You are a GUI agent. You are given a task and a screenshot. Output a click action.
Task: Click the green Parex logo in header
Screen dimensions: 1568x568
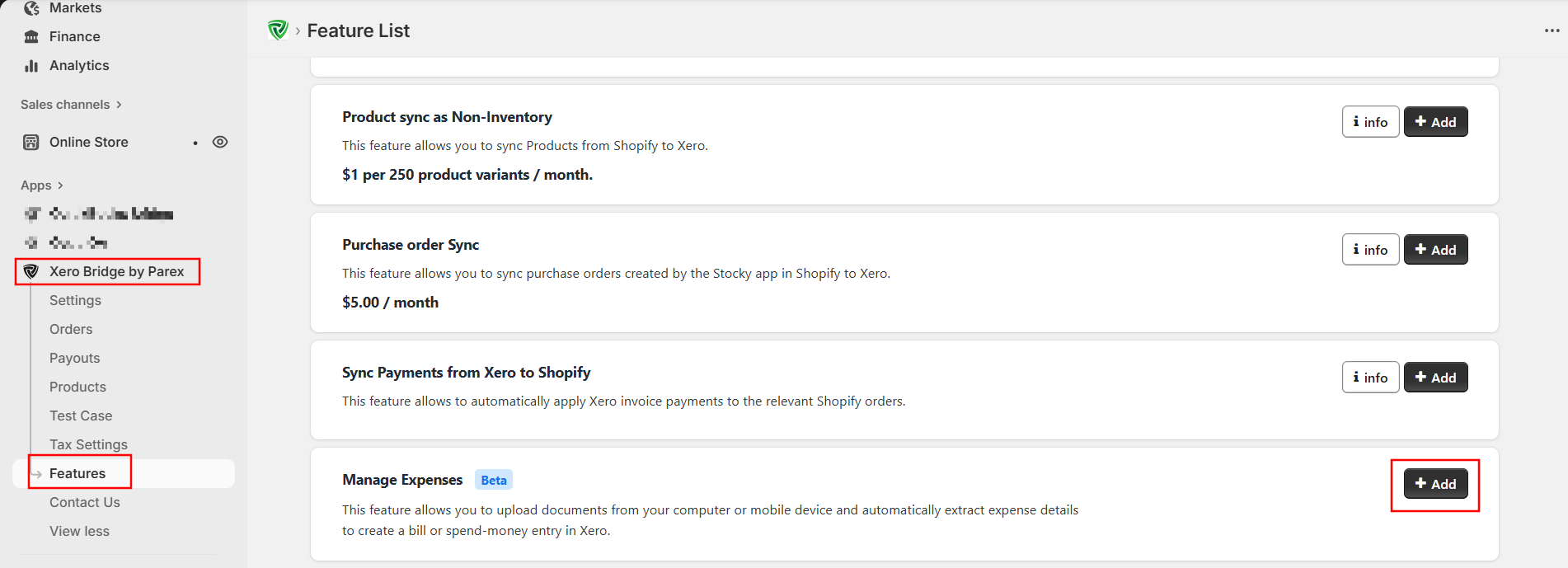click(278, 31)
